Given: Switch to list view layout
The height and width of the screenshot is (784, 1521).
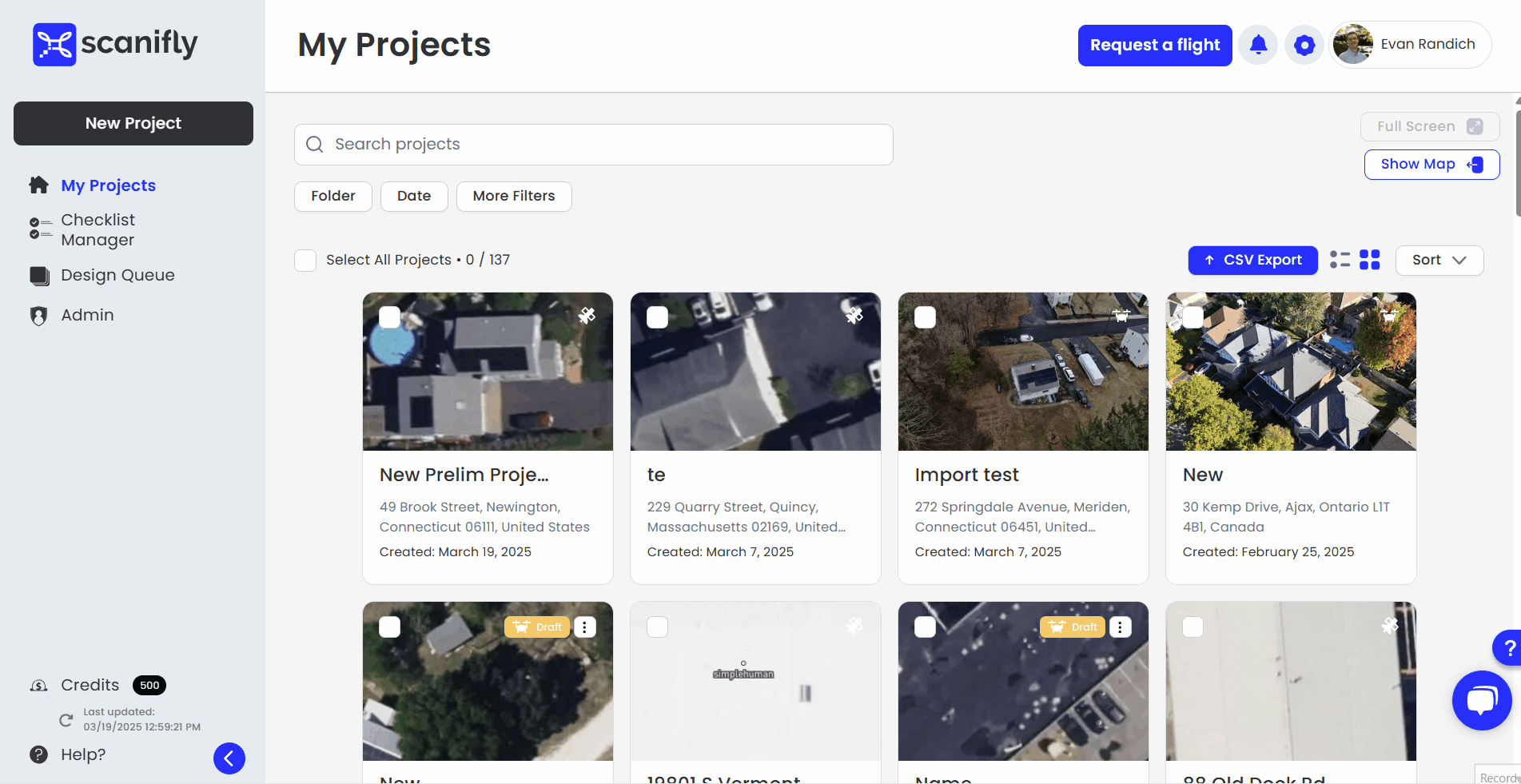Looking at the screenshot, I should (x=1340, y=260).
